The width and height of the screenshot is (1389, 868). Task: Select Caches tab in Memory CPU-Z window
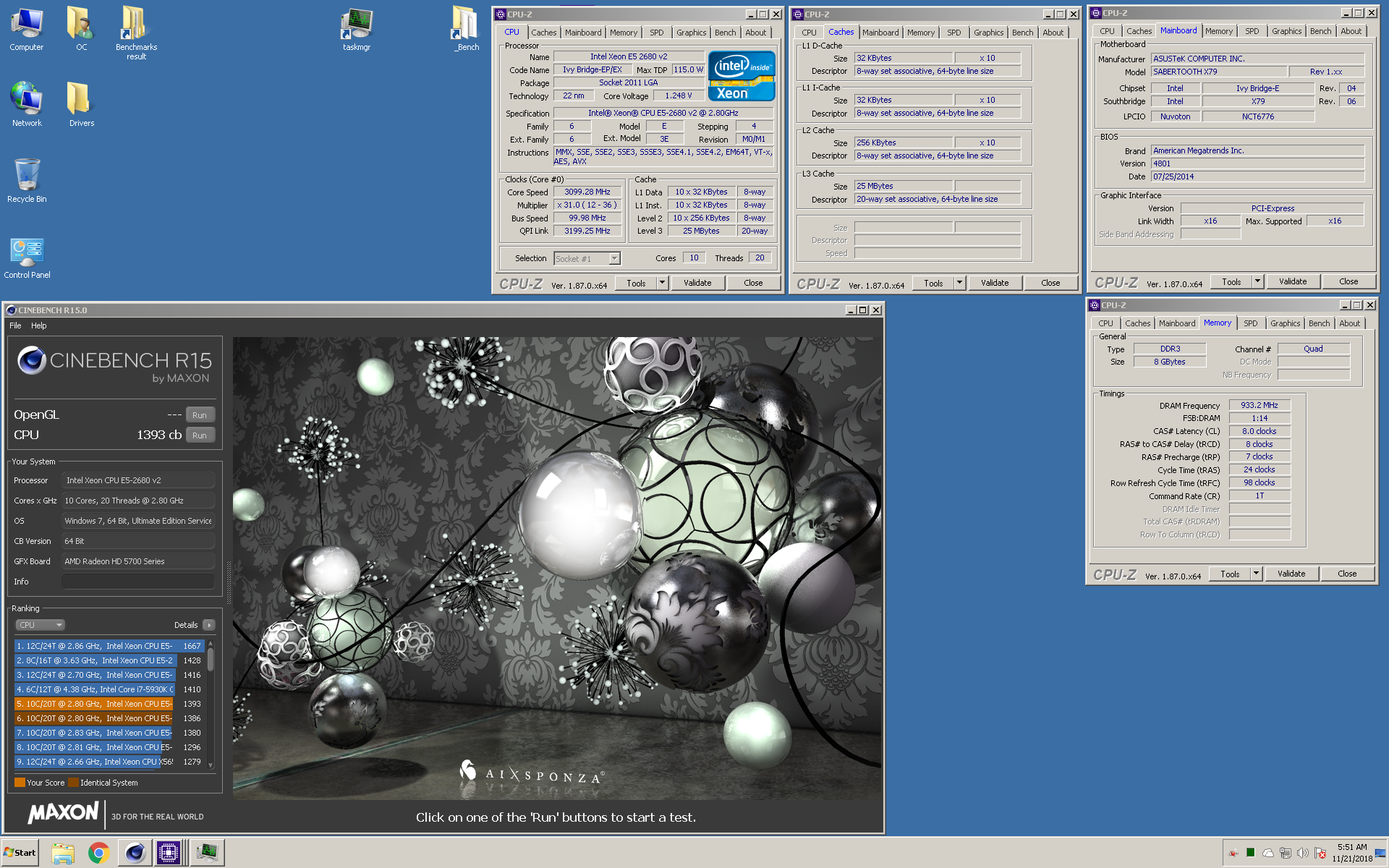[x=1137, y=323]
